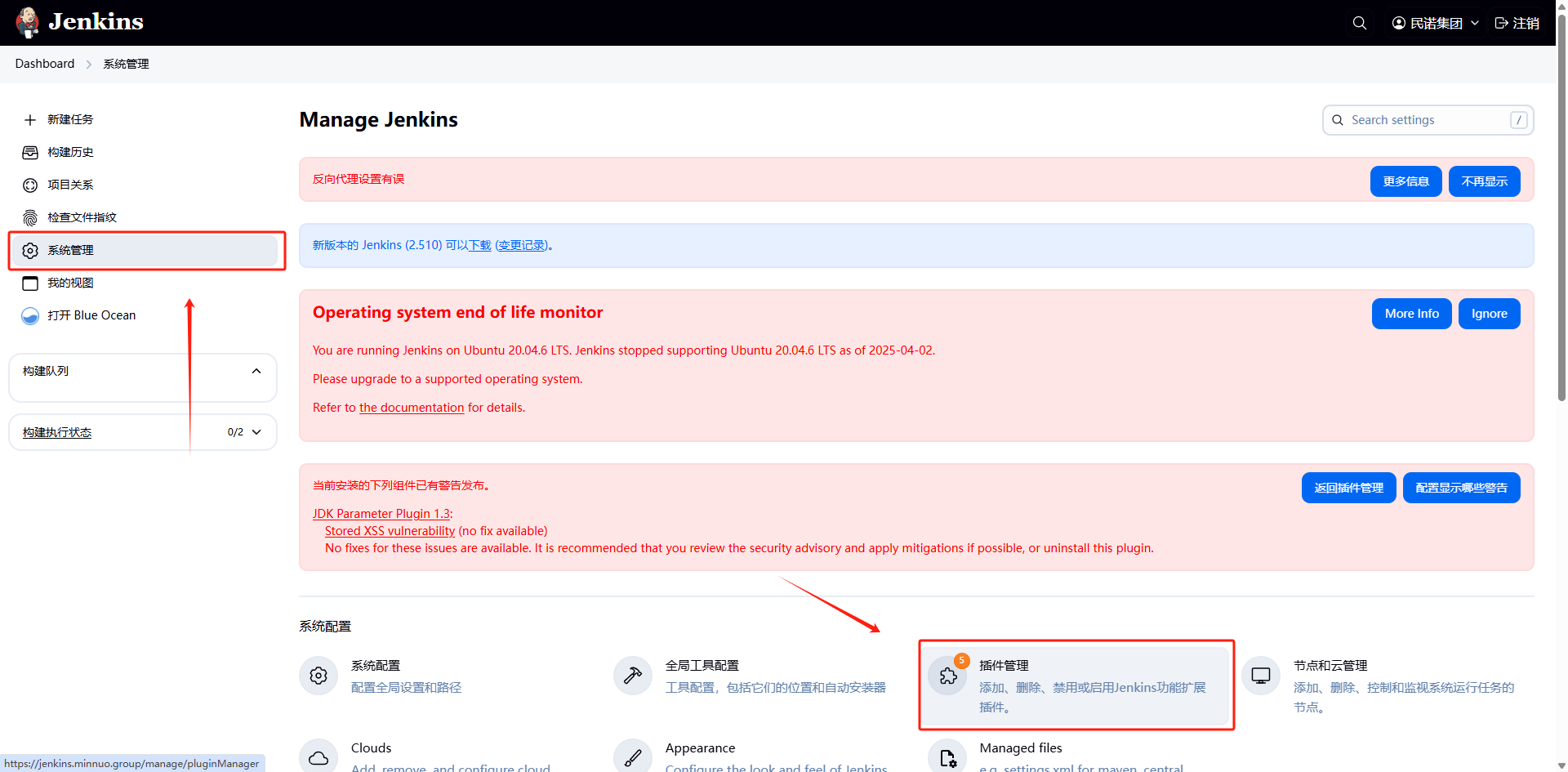Open the 变更记录 changelog link
This screenshot has height=772, width=1568.
[522, 246]
